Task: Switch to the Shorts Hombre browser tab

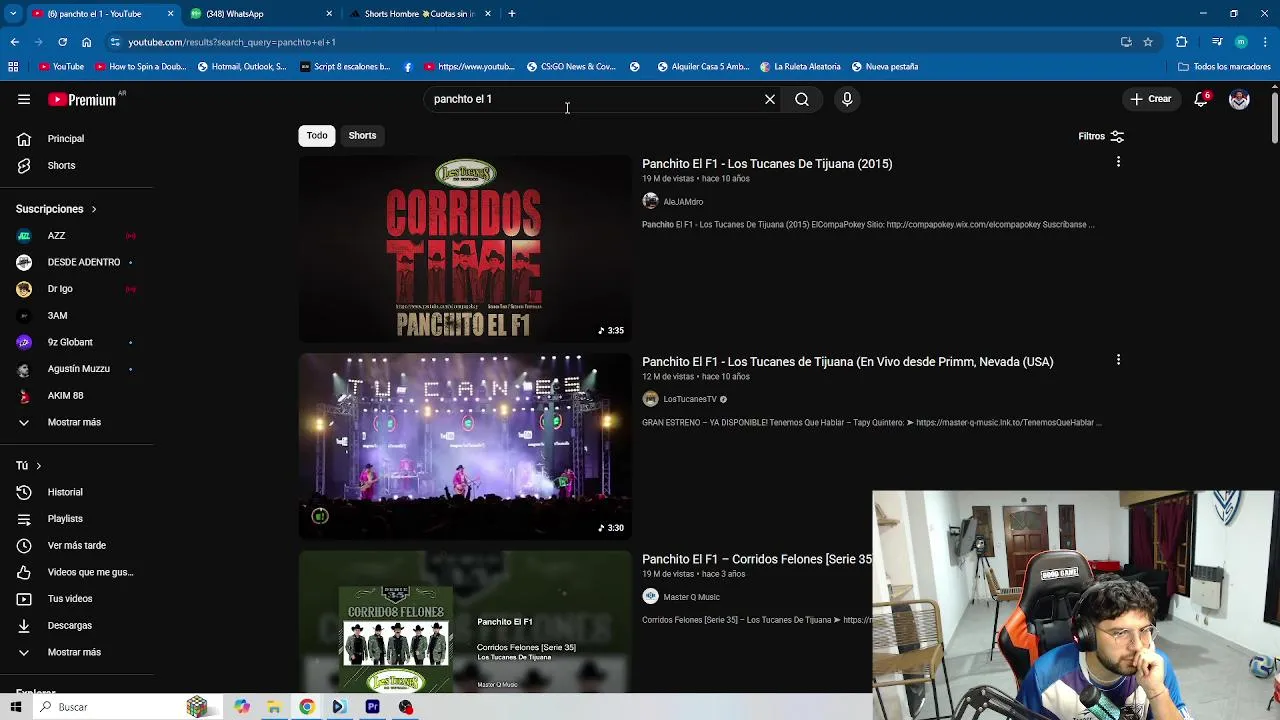Action: [x=420, y=14]
